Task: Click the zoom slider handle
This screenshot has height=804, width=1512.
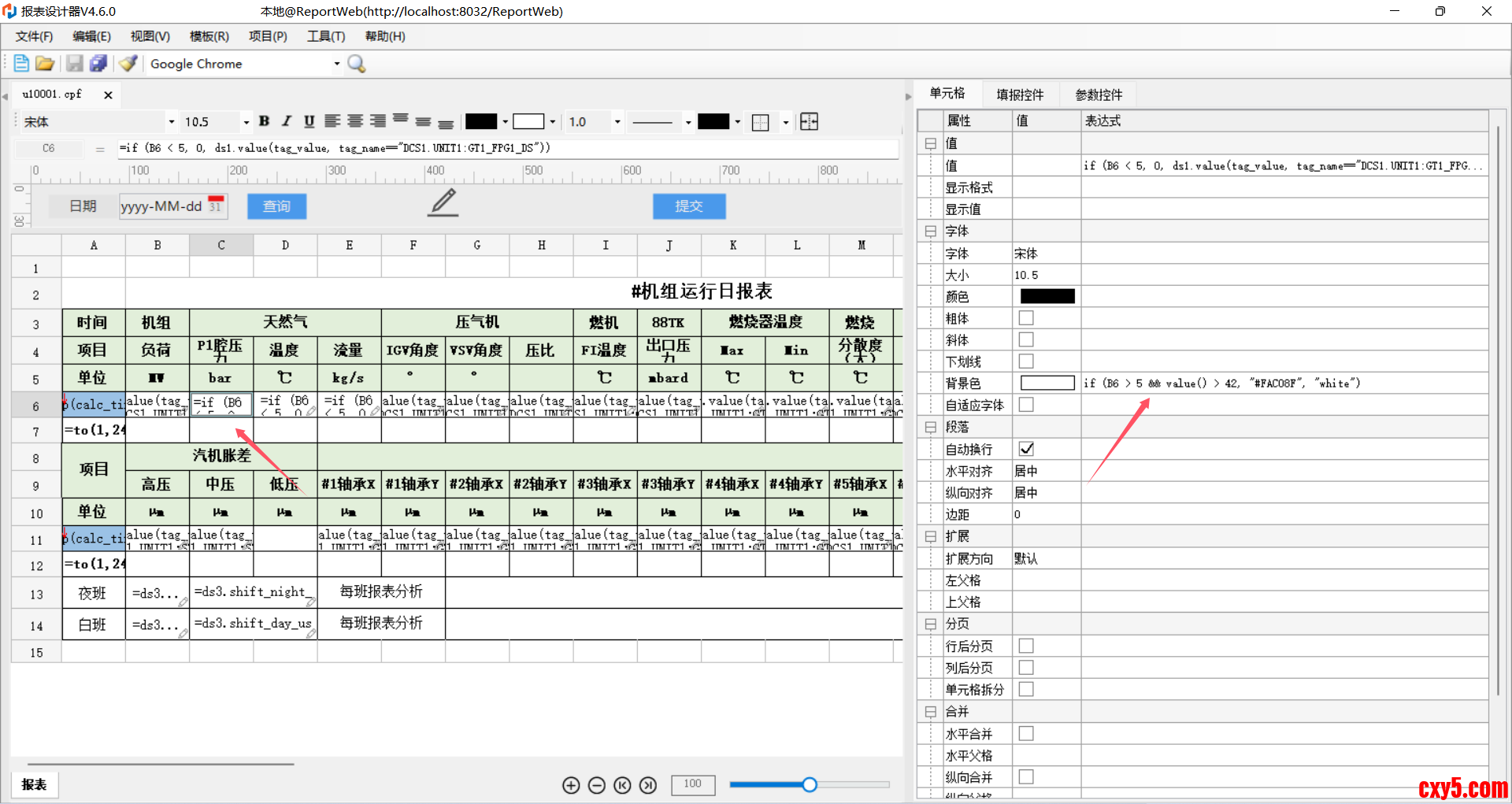Action: pyautogui.click(x=810, y=784)
